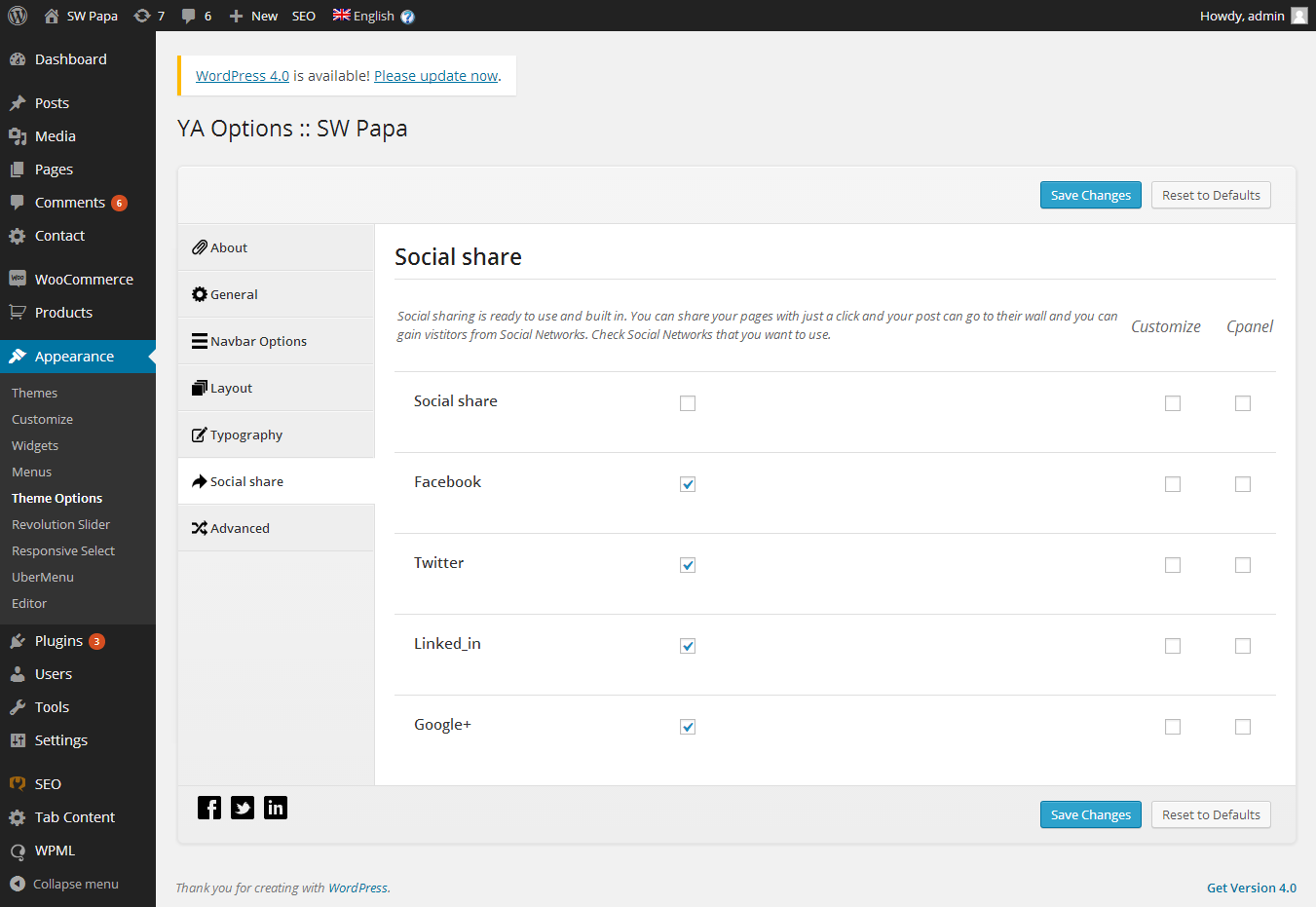Click the Dashboard gauge icon
This screenshot has width=1316, height=907.
point(18,59)
